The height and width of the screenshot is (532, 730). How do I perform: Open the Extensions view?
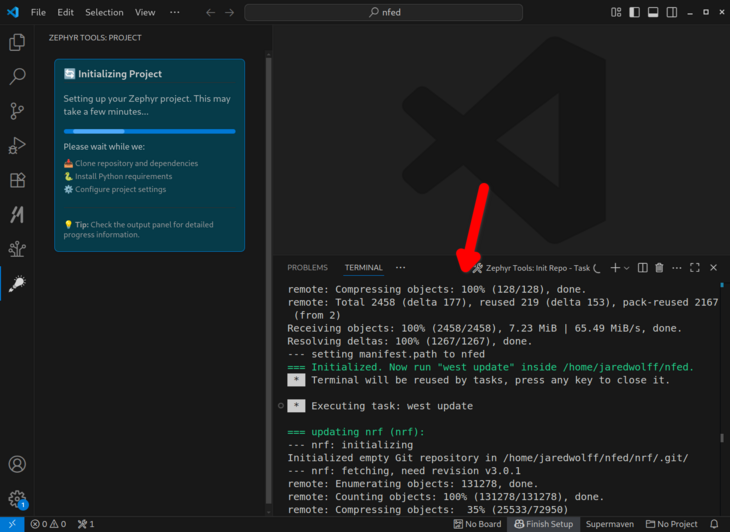17,180
